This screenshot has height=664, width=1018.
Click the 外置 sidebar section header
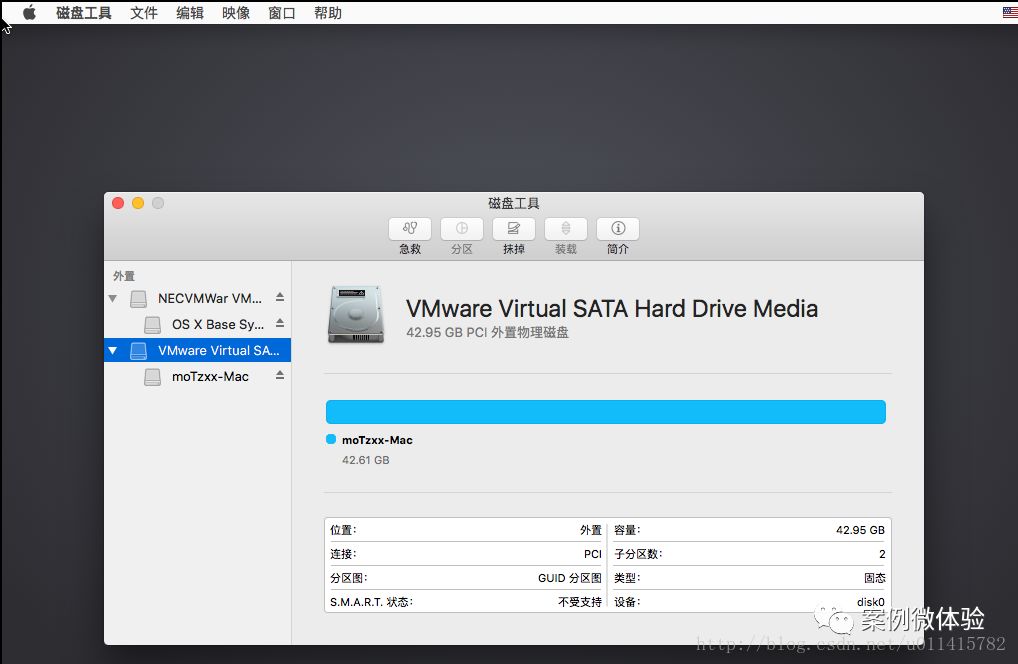point(124,276)
